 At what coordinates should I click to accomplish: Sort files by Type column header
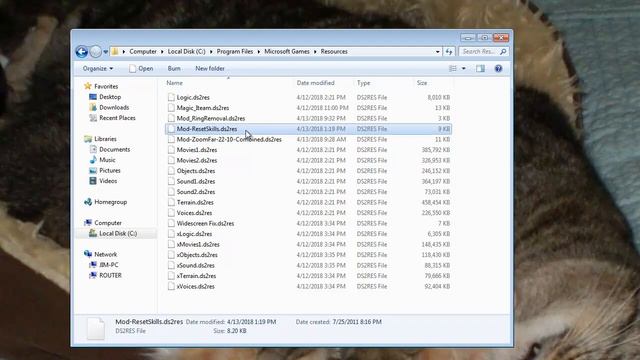[x=363, y=83]
